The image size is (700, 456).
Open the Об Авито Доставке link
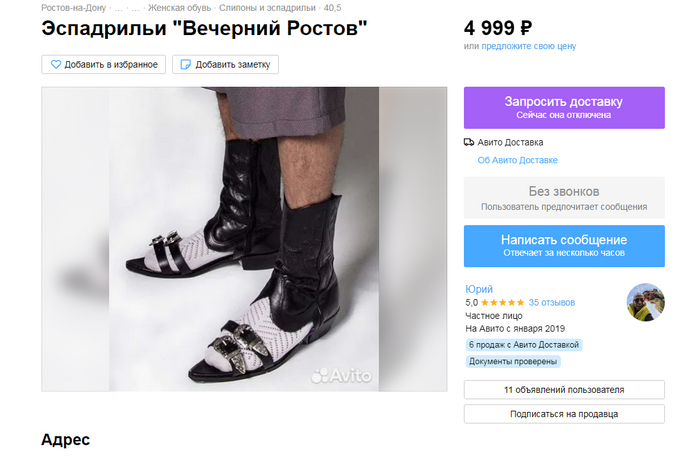(517, 160)
